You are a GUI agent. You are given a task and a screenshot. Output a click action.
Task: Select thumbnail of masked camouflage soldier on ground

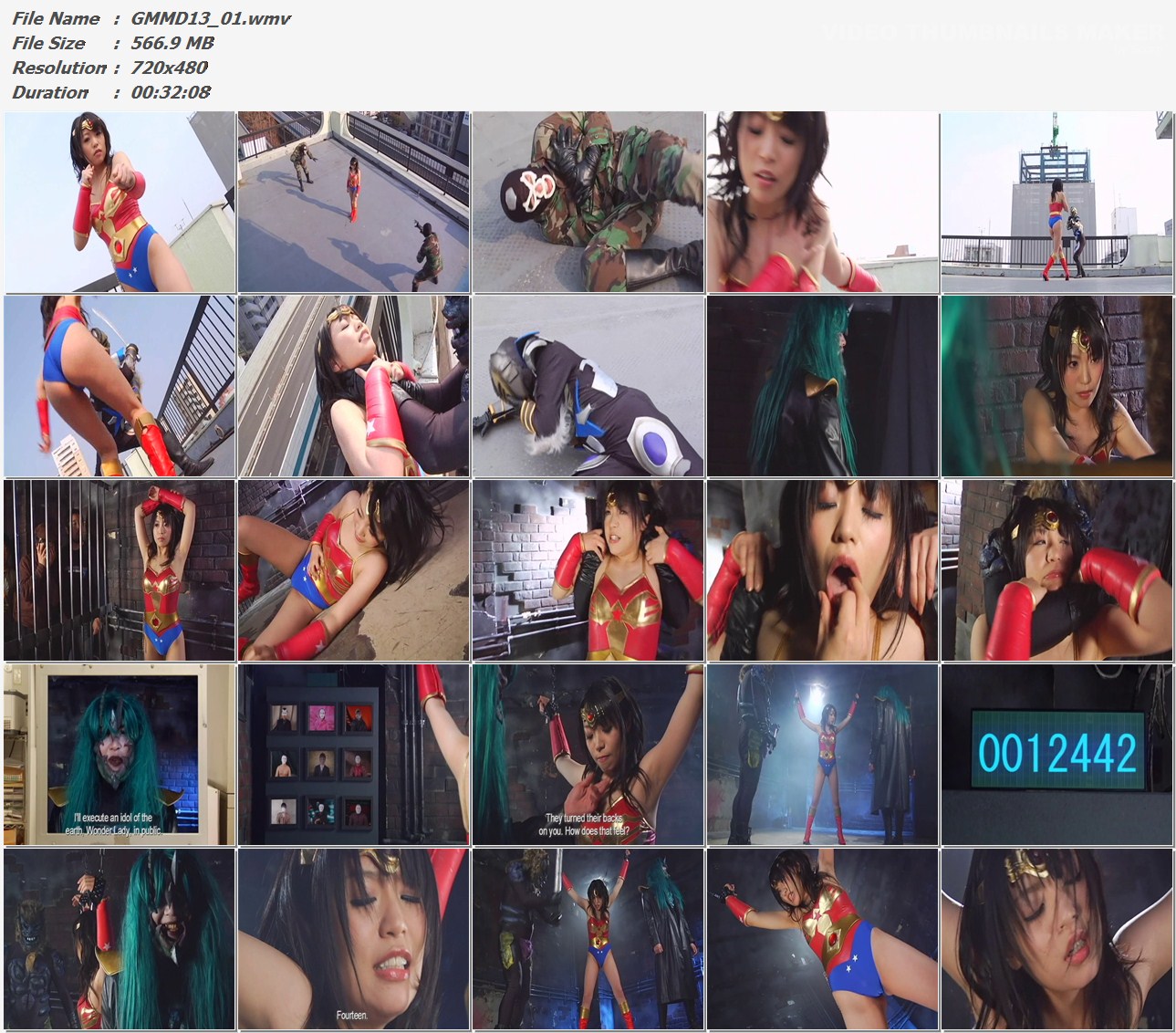pos(588,202)
